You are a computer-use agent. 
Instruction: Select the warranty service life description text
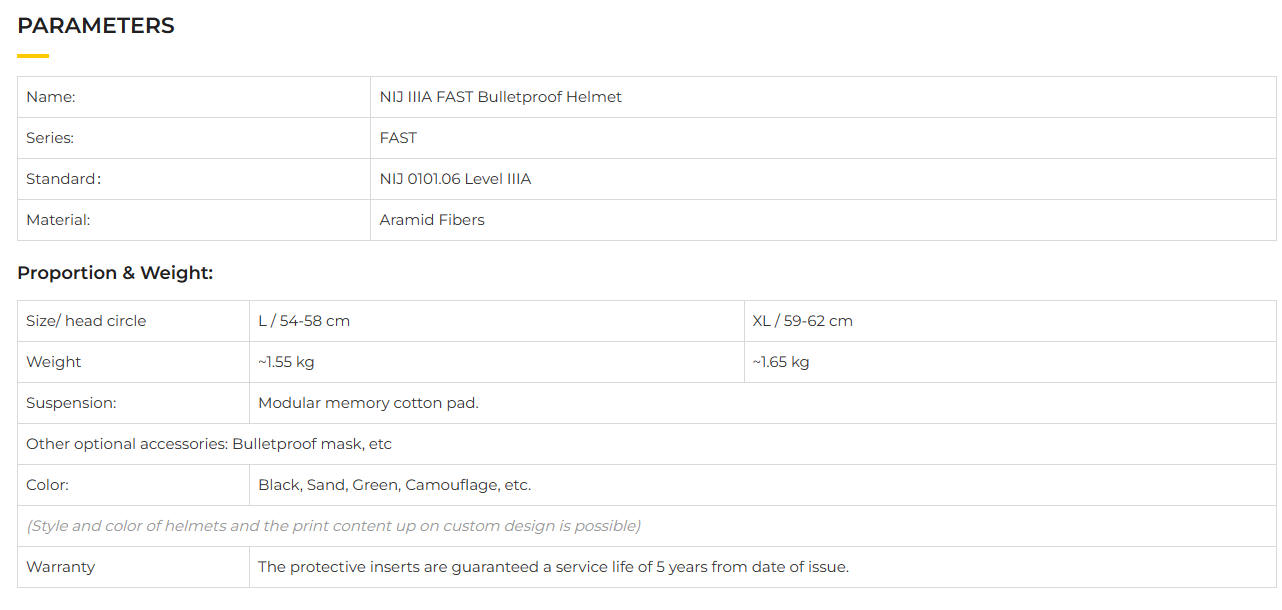(x=553, y=567)
